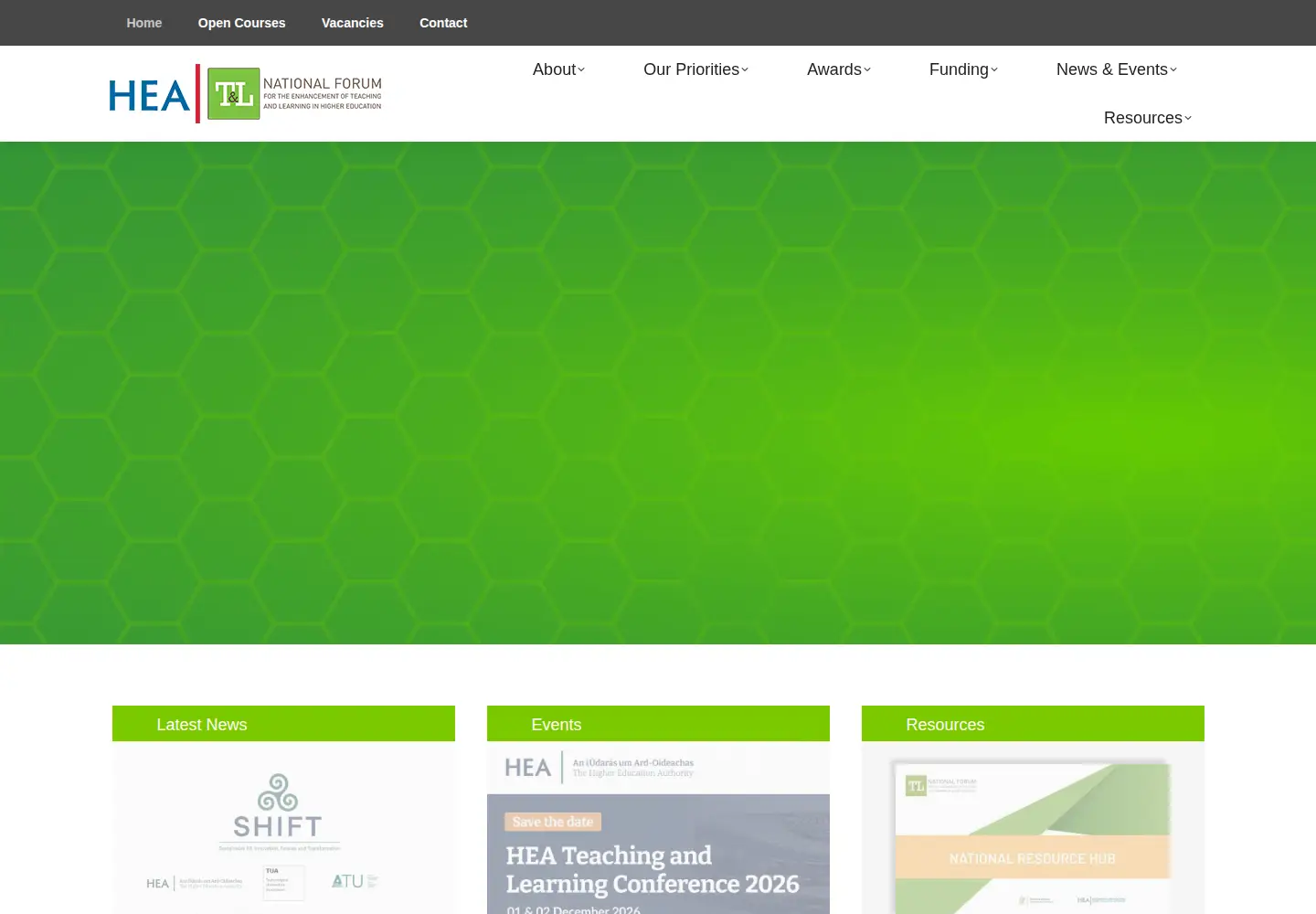The image size is (1316, 914).
Task: Click the Save the date badge
Action: [553, 822]
